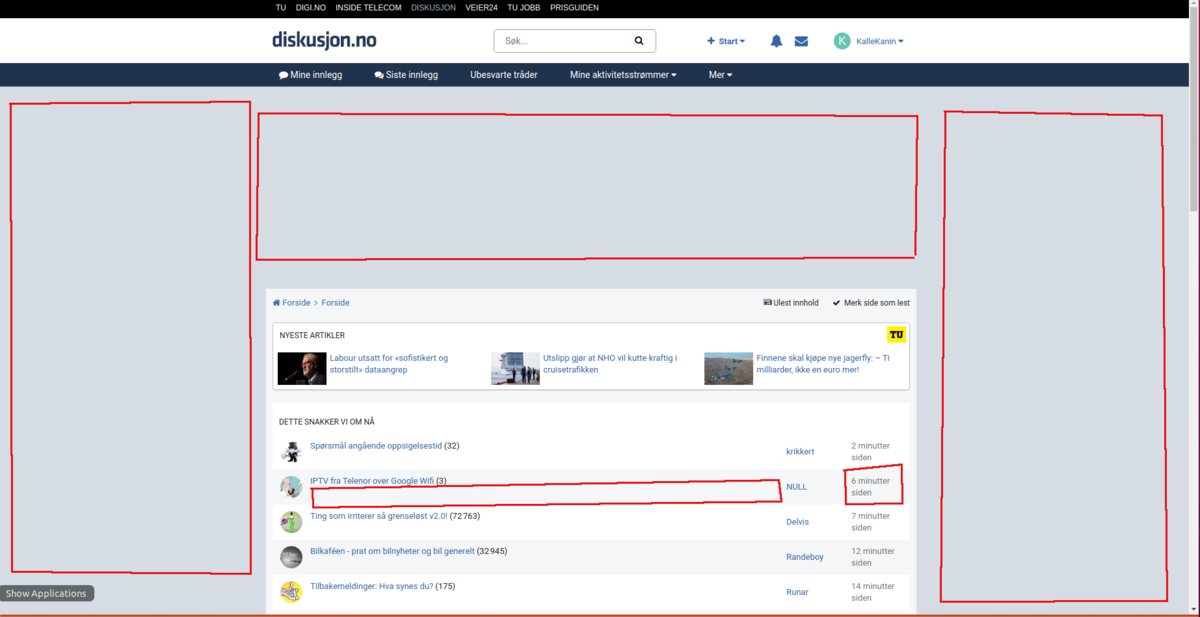Viewport: 1200px width, 617px height.
Task: Open notifications bell icon
Action: pos(776,41)
